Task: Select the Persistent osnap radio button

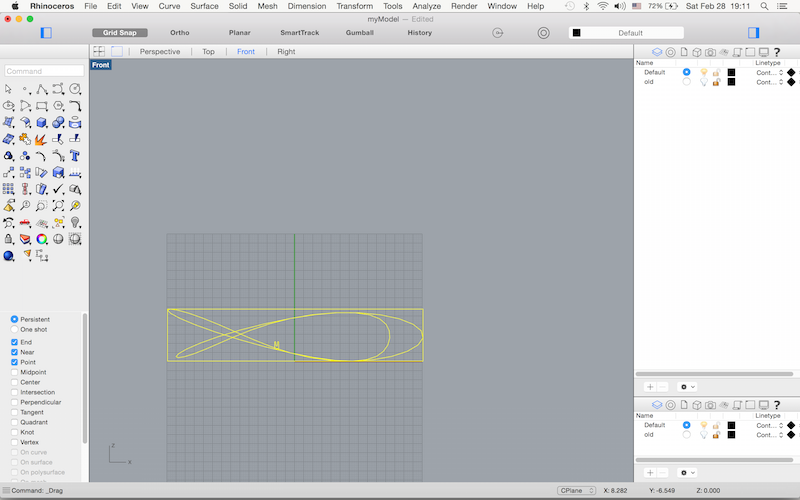Action: [x=14, y=319]
